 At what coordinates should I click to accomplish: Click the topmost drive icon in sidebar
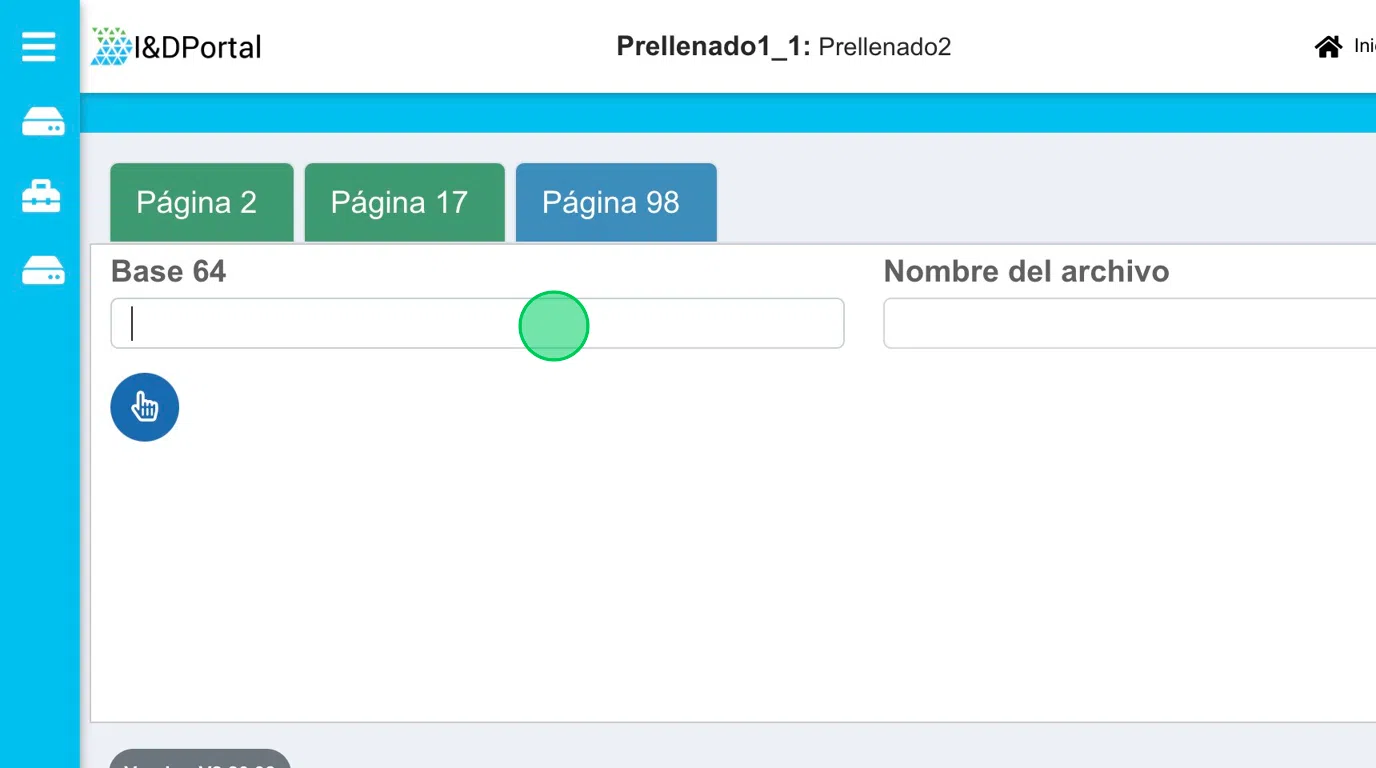coord(43,122)
